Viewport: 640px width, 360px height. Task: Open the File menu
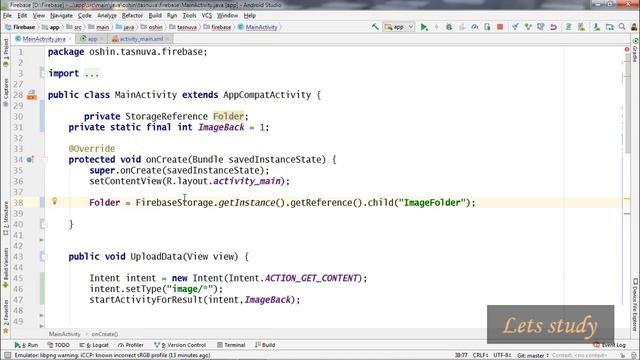pos(7,16)
